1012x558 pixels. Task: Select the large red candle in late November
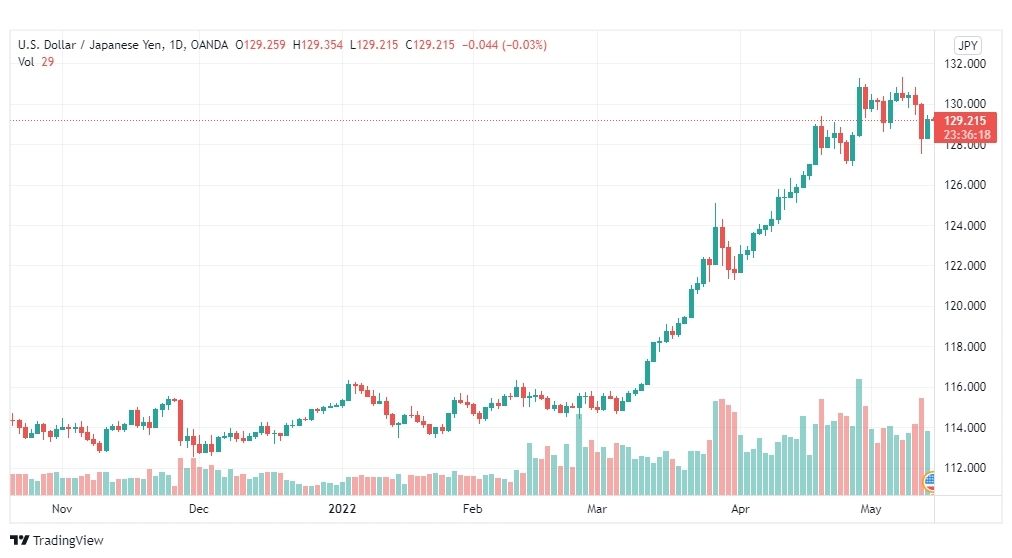(x=180, y=420)
